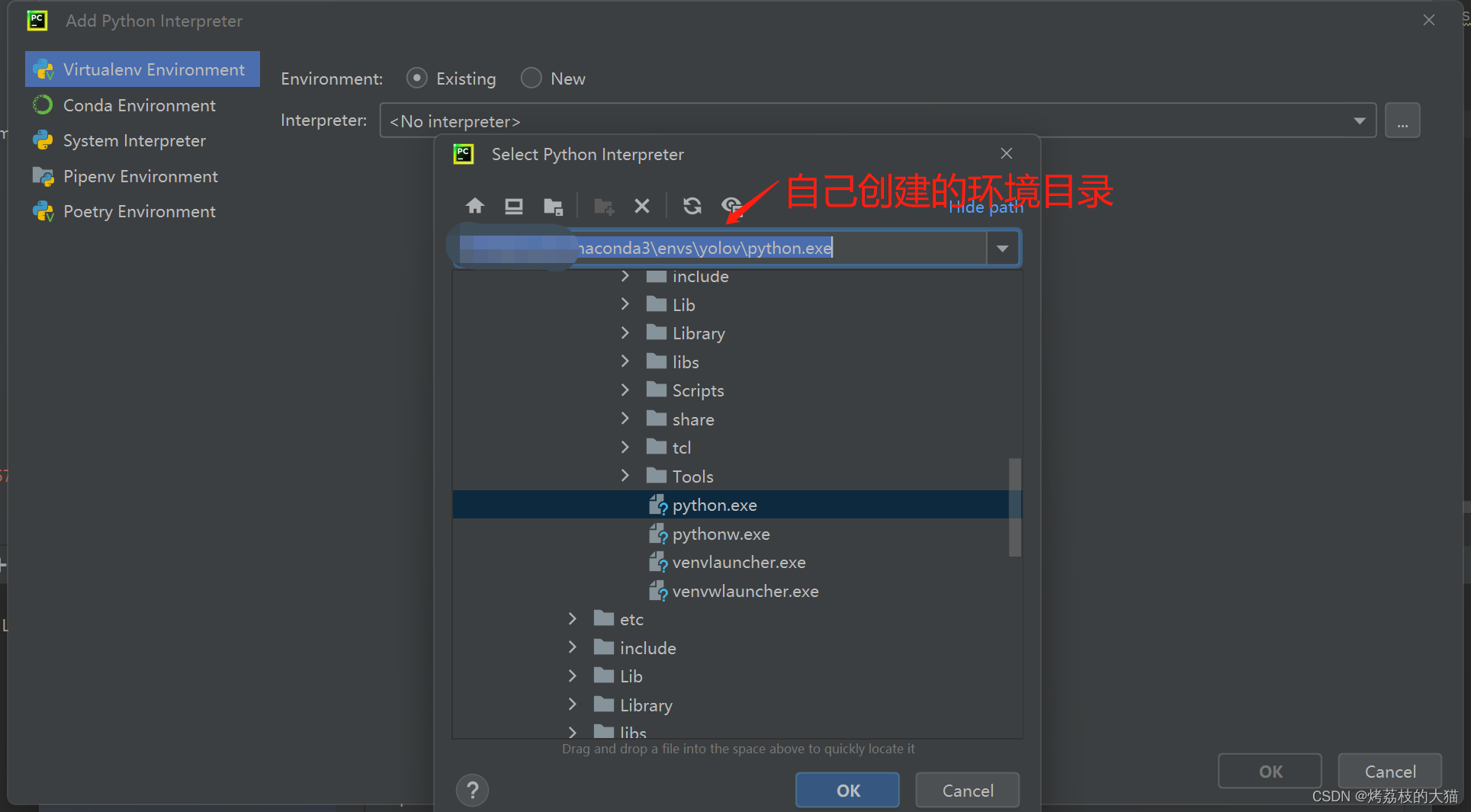Select the New environment radio button
The image size is (1471, 812).
[531, 78]
